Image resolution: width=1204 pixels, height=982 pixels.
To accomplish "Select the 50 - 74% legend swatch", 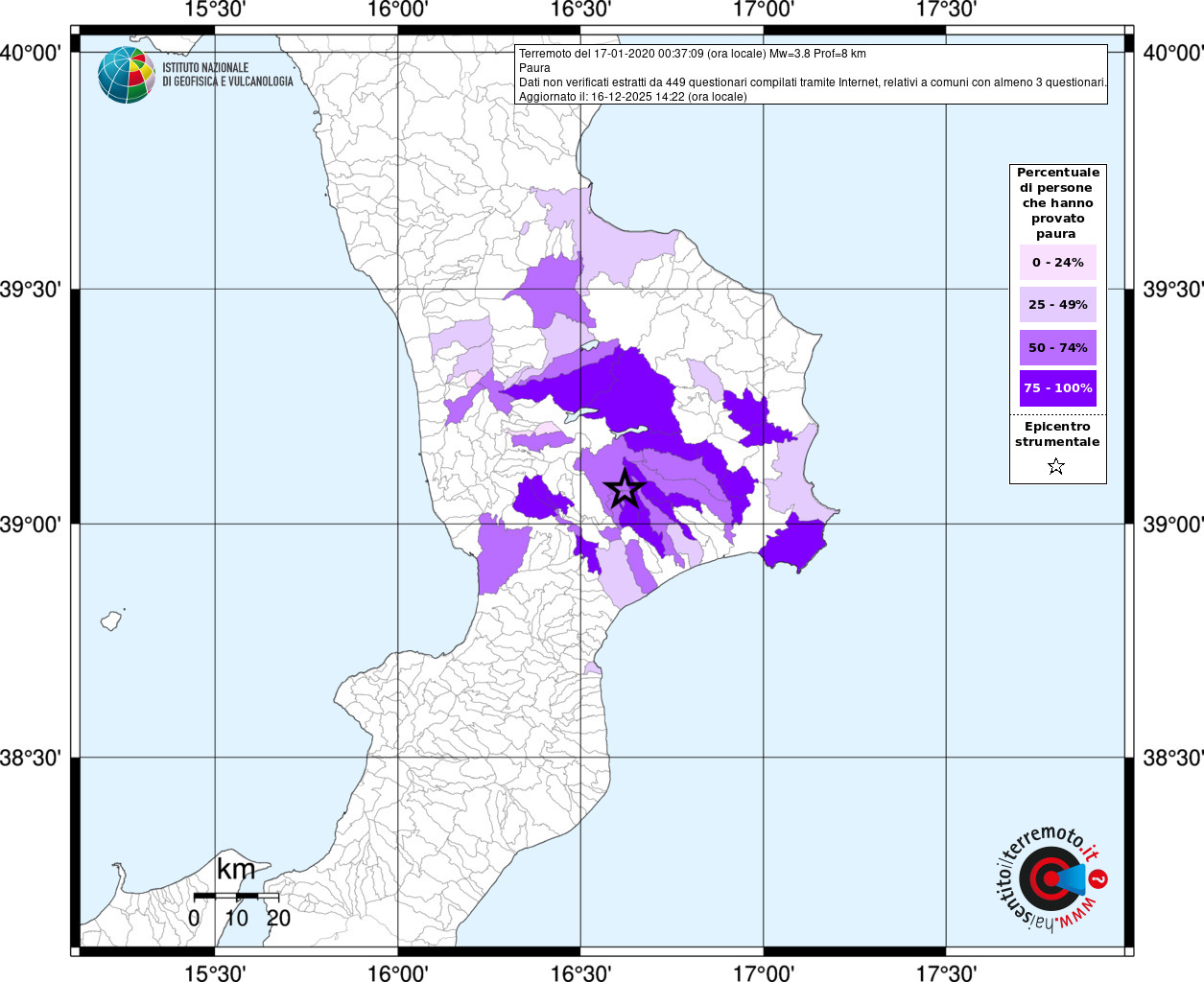I will click(1057, 347).
